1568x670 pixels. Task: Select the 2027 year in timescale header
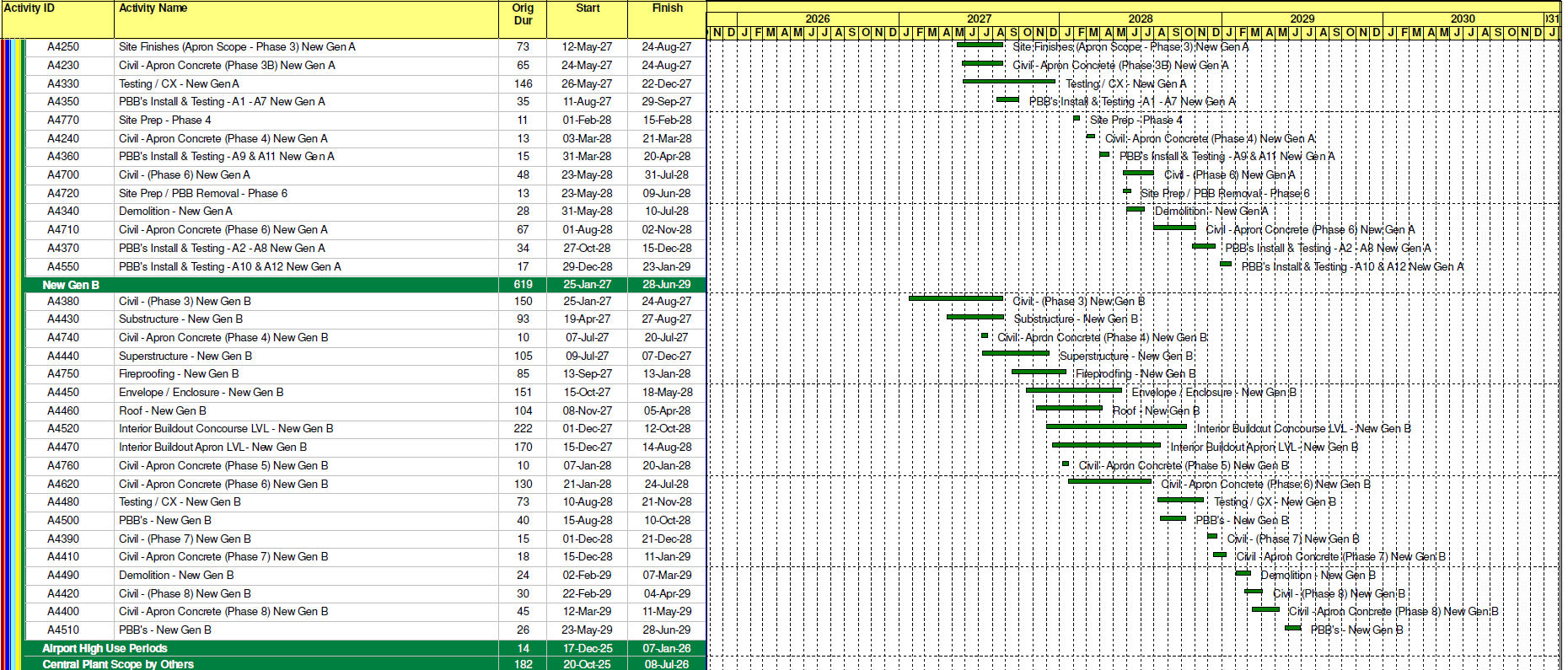coord(979,19)
